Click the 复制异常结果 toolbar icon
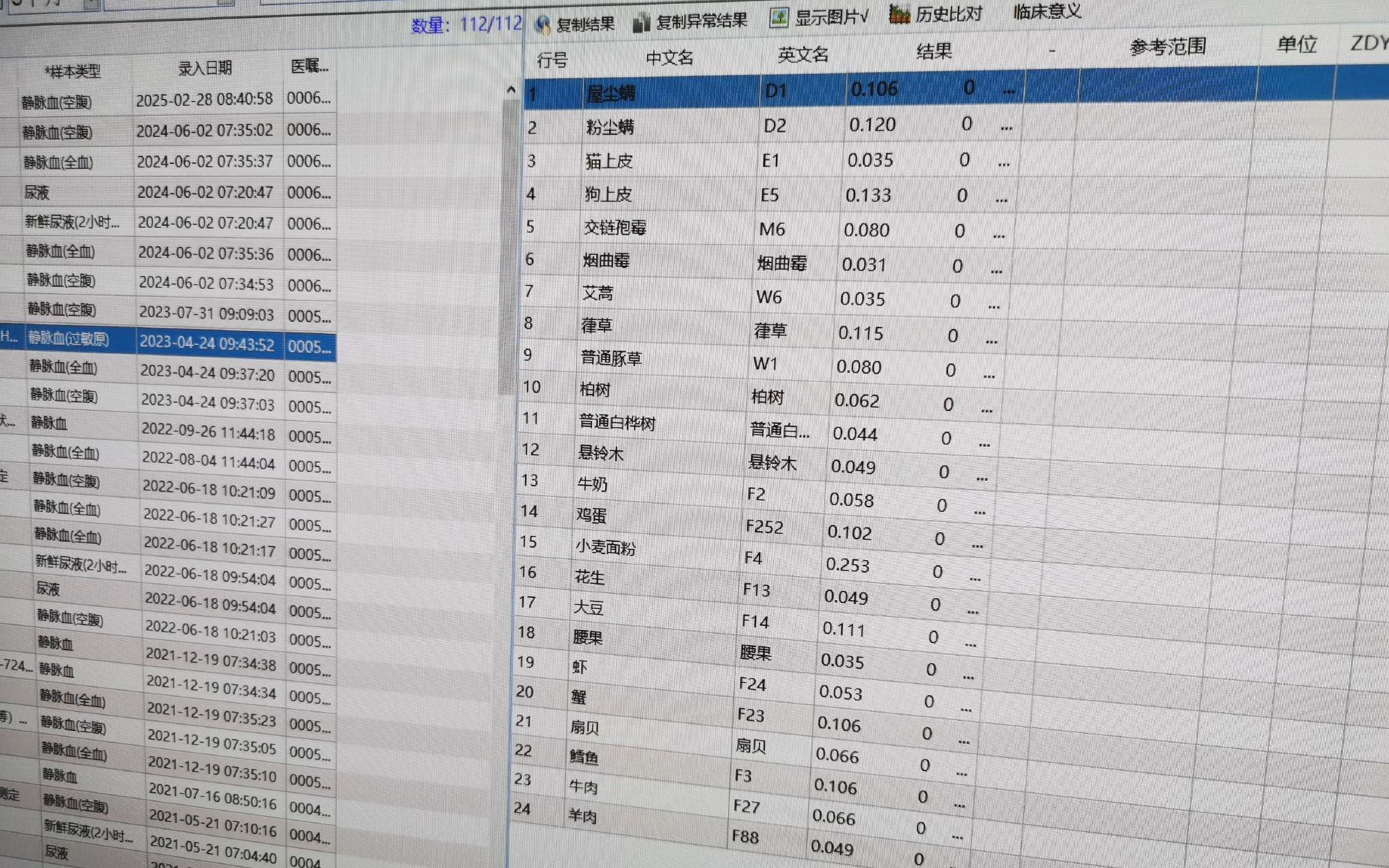The image size is (1389, 868). click(641, 23)
